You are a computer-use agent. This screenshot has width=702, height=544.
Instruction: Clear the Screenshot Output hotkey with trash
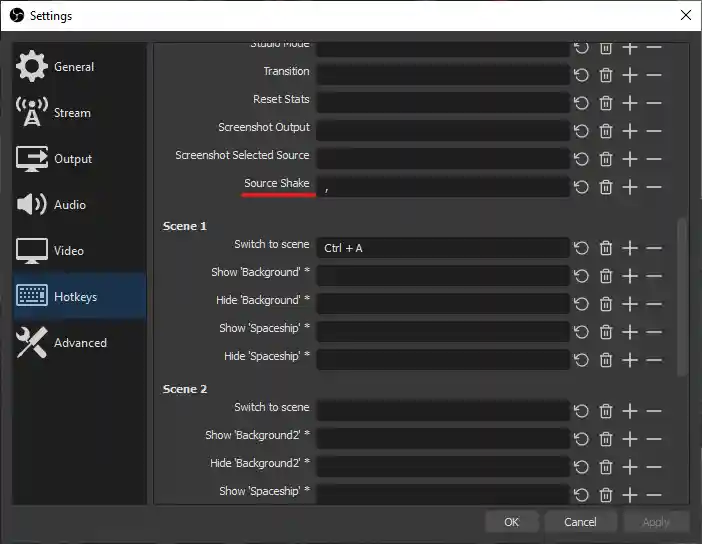(x=606, y=131)
